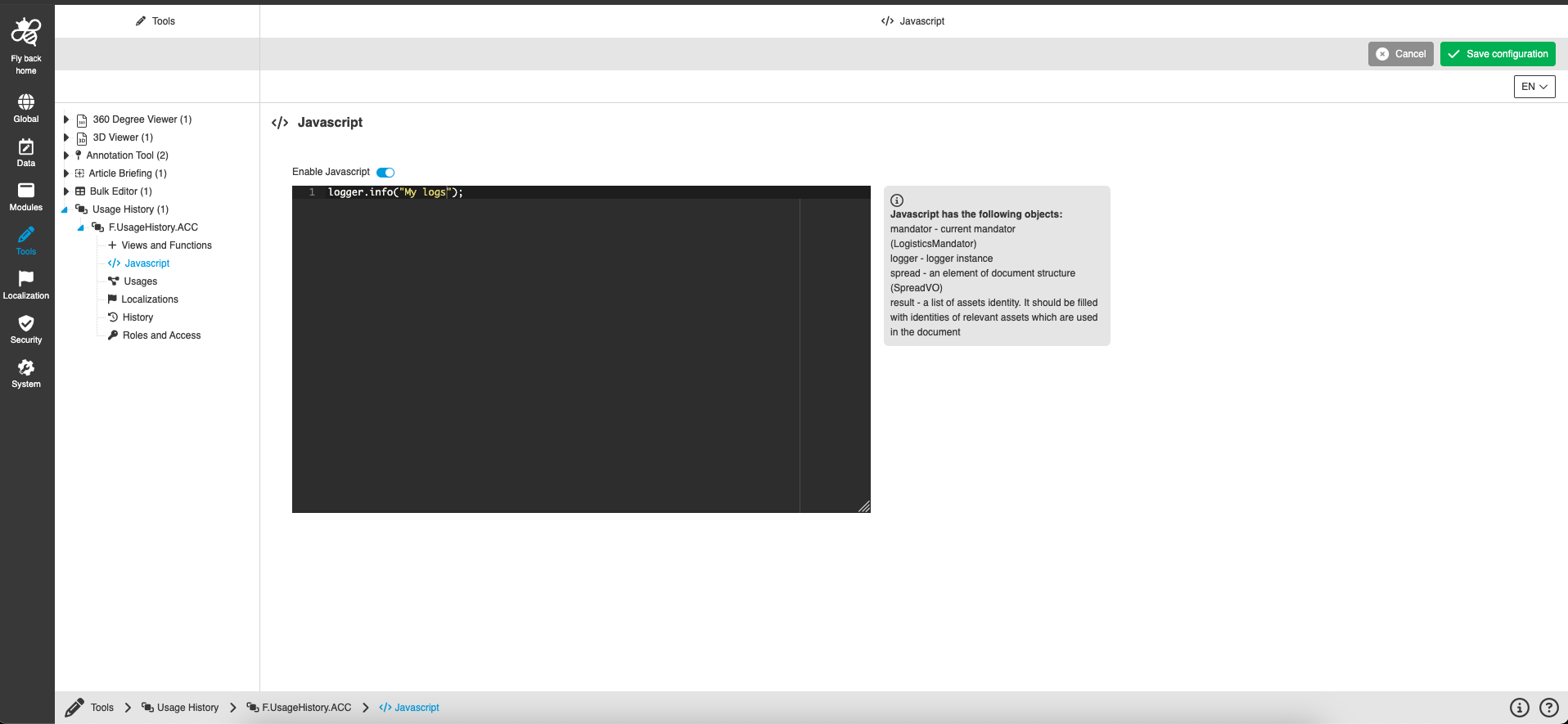Select the Tools pencil icon in sidebar
Screen dimensions: 1568x724
click(x=26, y=234)
